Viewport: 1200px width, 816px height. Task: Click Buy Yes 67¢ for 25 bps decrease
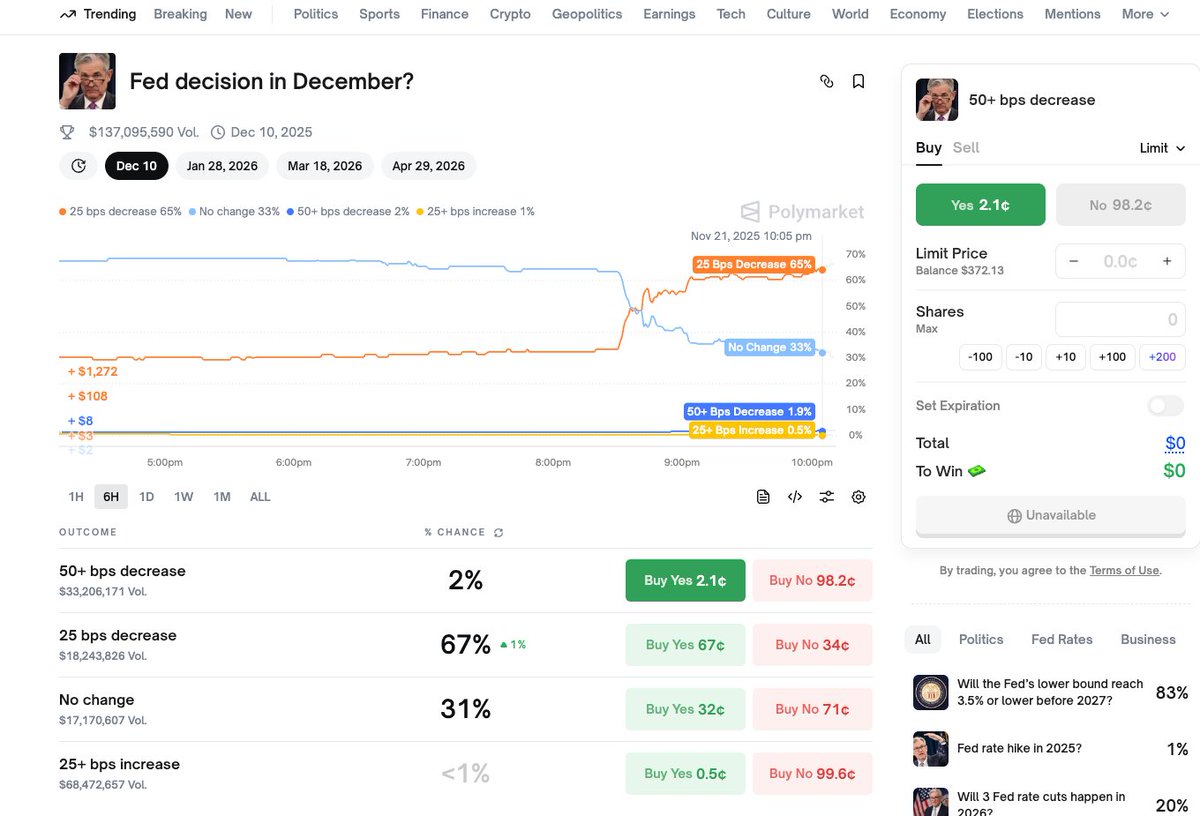tap(685, 645)
